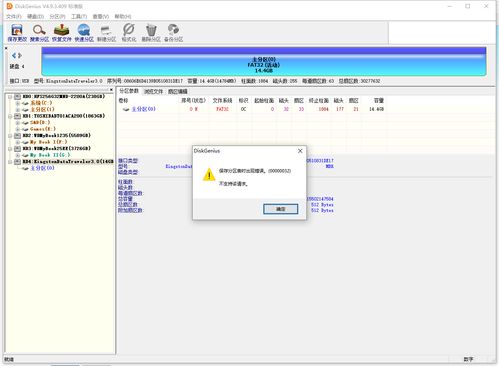Select the blue FAT32 partition bar
Screen dimensions: 499x366
(x=264, y=62)
